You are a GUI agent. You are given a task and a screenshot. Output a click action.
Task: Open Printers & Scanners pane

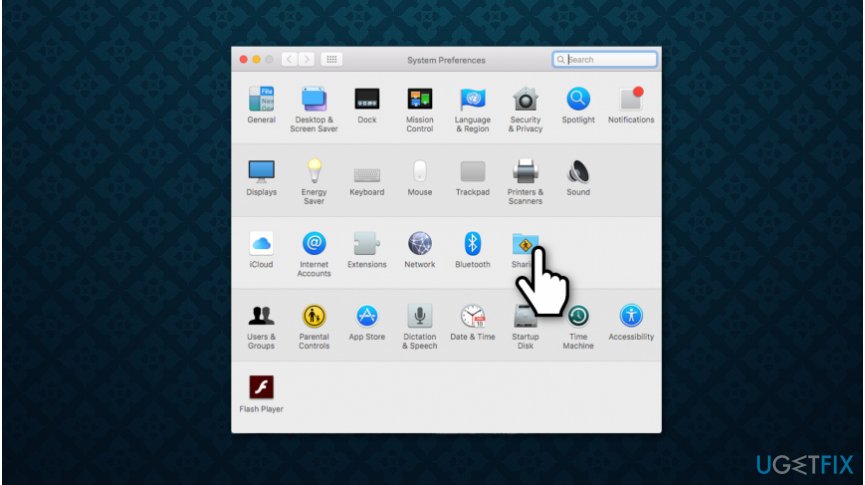pos(525,172)
